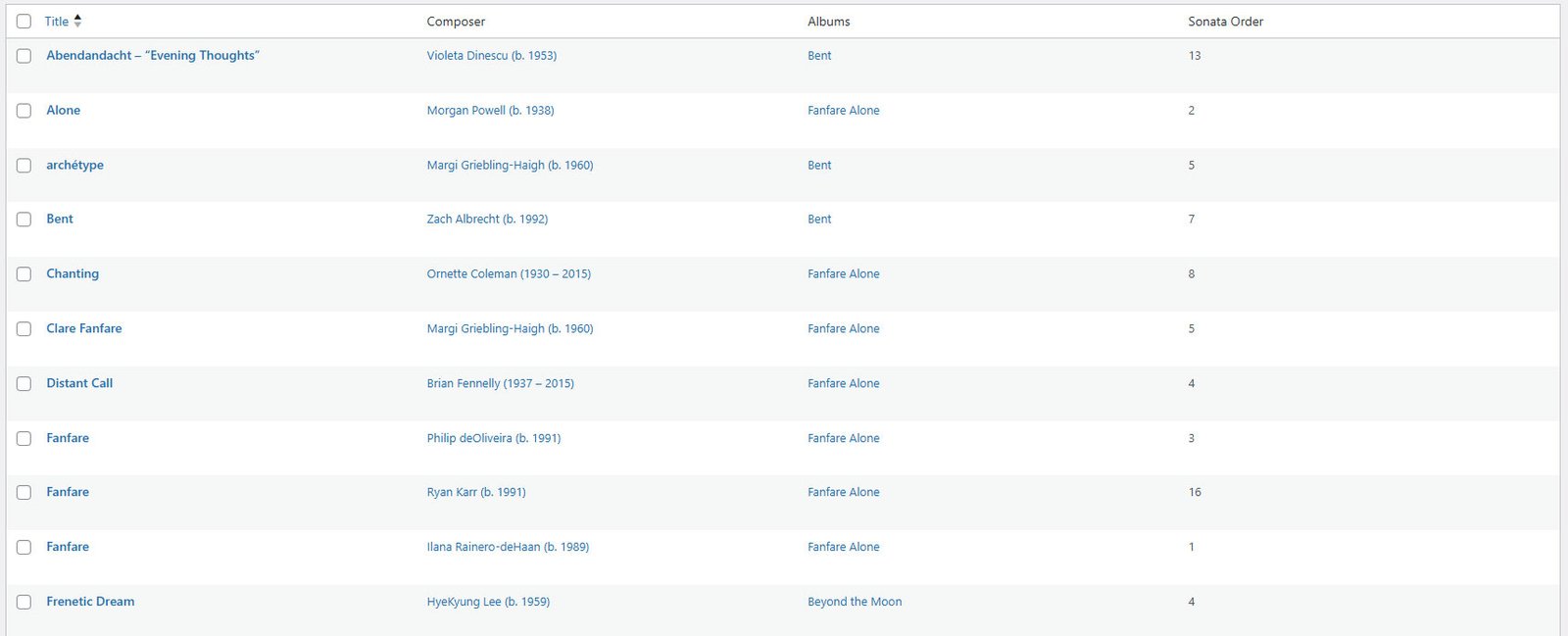This screenshot has height=636, width=1568.
Task: Open the Frenetic Dream entry
Action: [90, 603]
